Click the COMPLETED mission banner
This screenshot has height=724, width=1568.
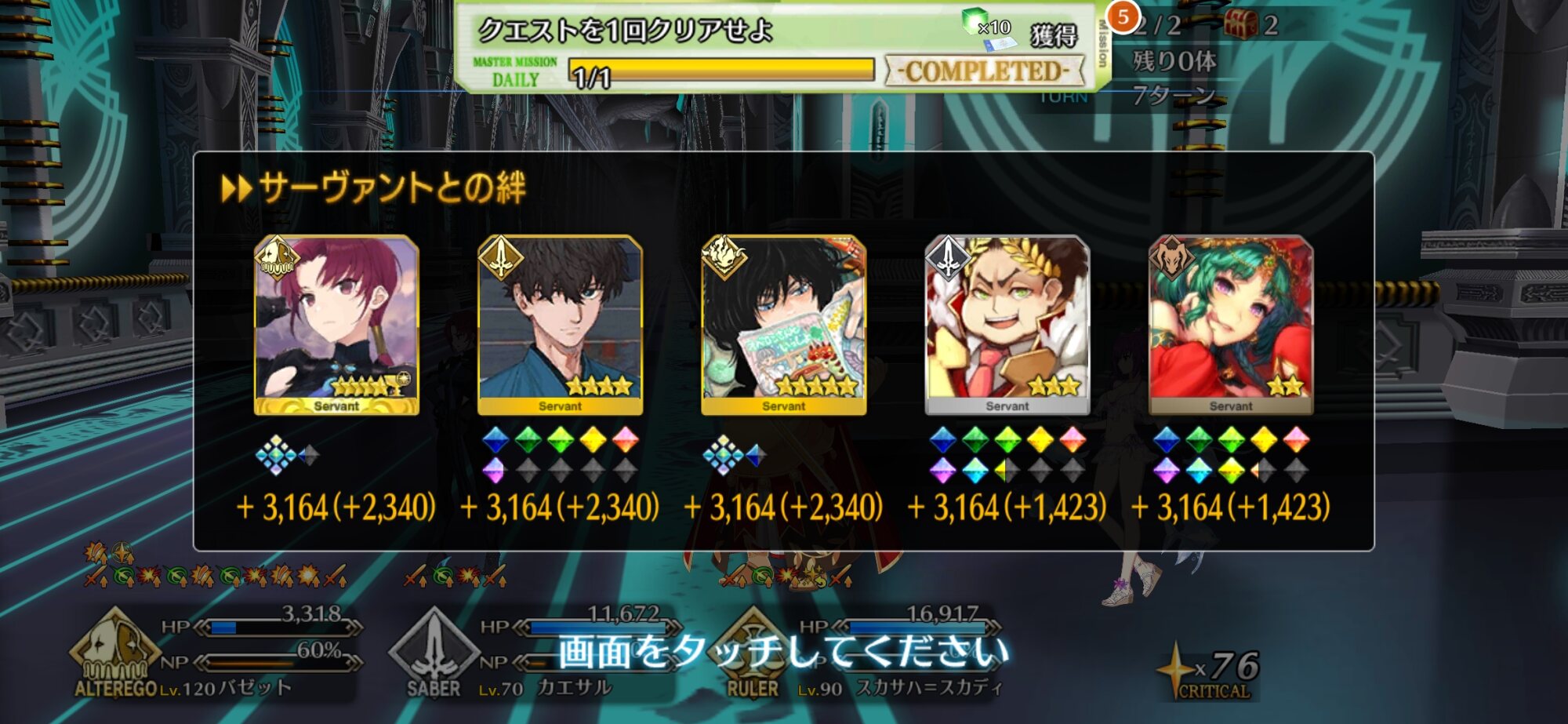984,71
